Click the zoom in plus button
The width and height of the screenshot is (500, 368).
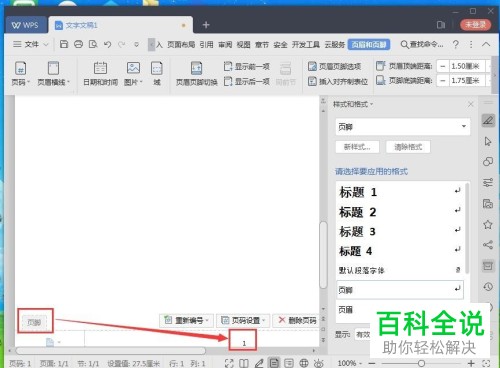pos(471,363)
